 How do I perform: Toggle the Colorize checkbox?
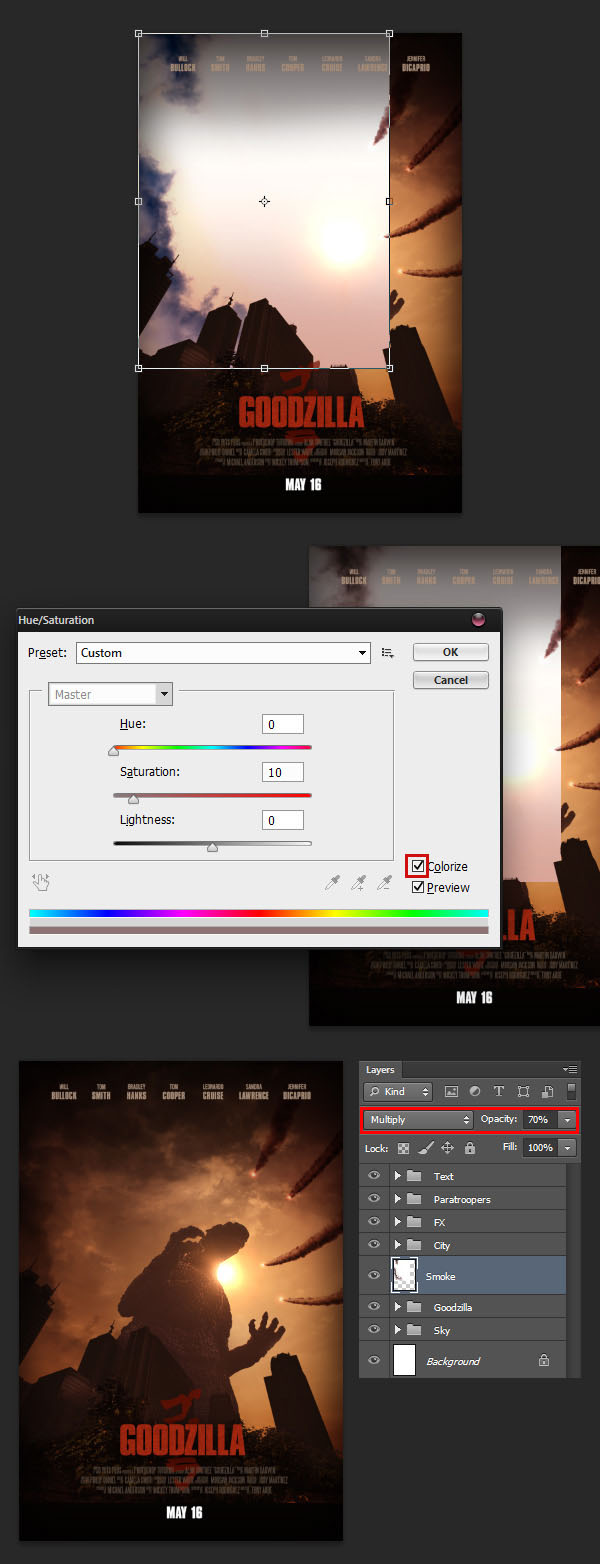[x=418, y=867]
